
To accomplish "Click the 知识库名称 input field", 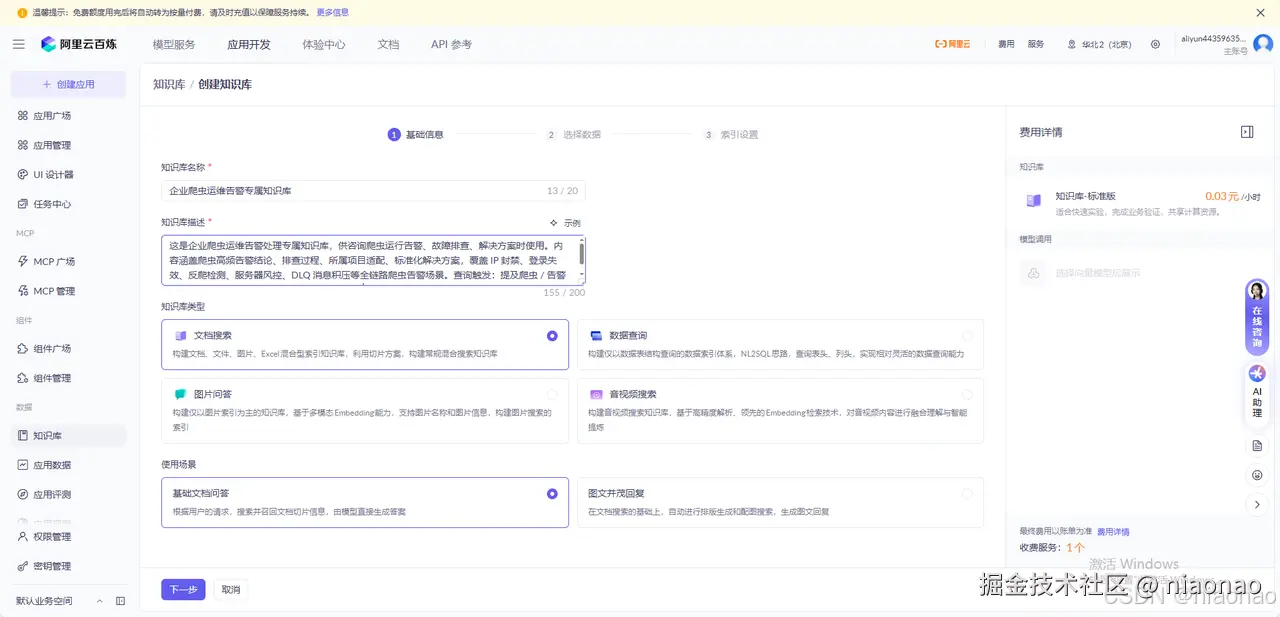I will 364,188.
